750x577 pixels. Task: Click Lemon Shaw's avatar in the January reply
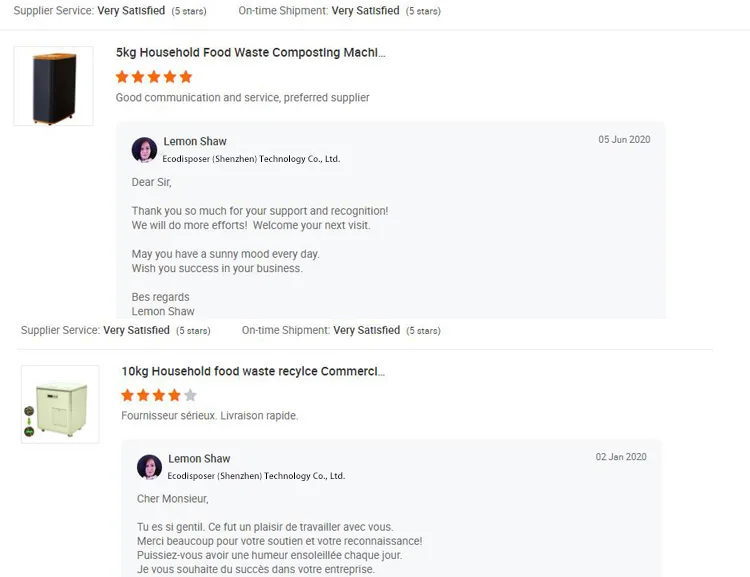tap(150, 467)
